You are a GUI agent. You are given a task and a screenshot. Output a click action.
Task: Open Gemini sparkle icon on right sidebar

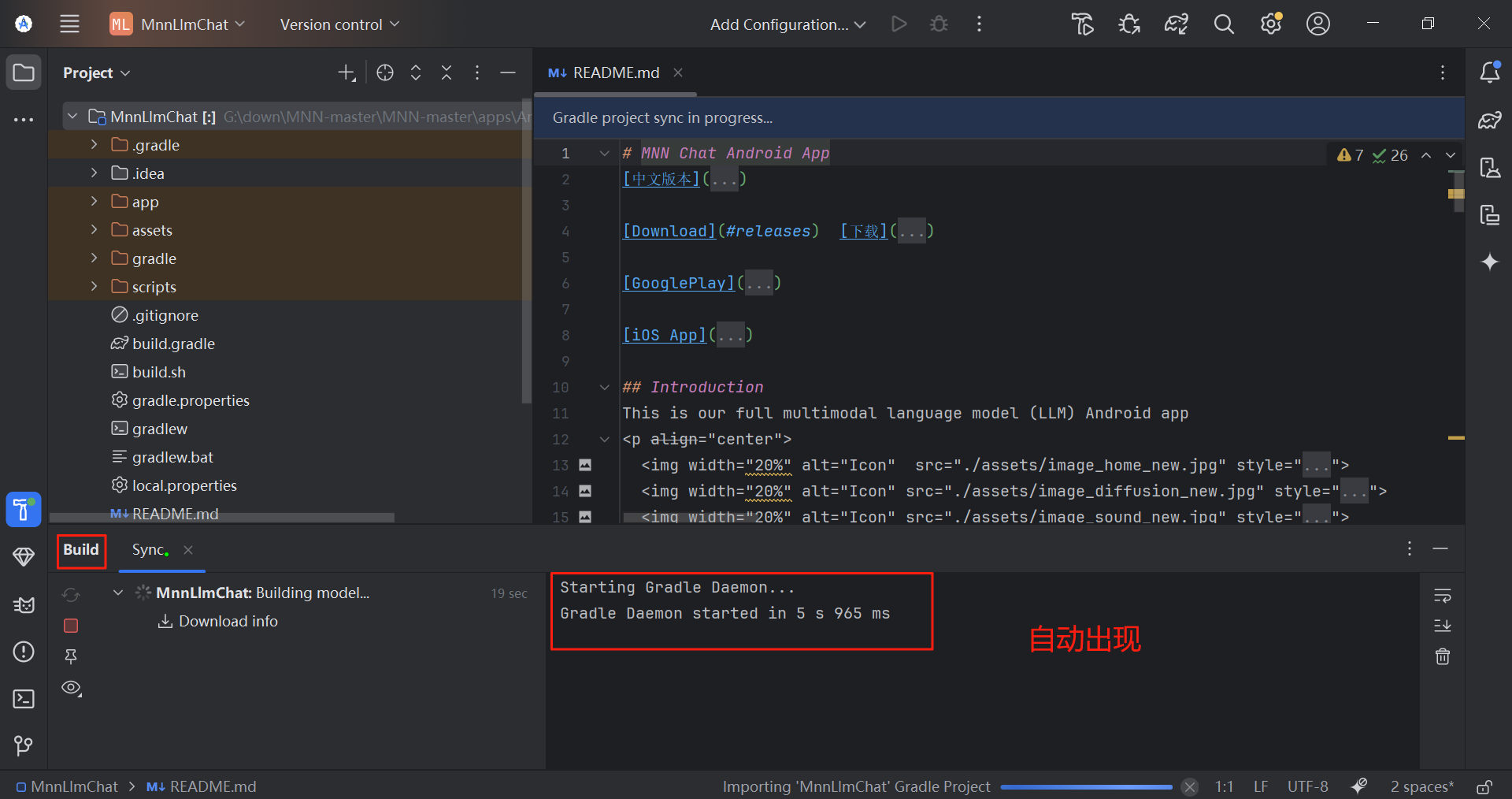pyautogui.click(x=1490, y=262)
